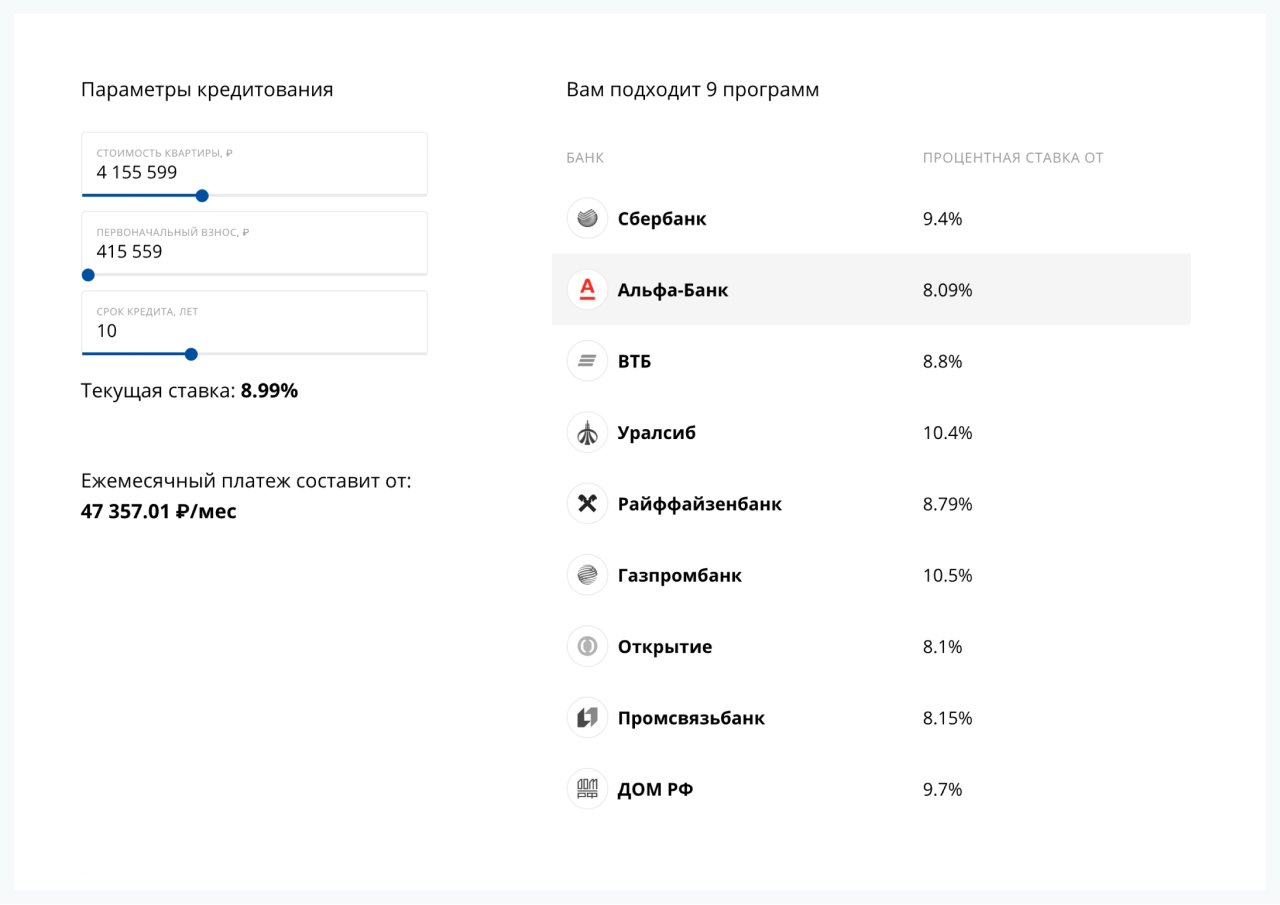Click the Открытие bank logo icon
1280x905 pixels.
click(587, 647)
